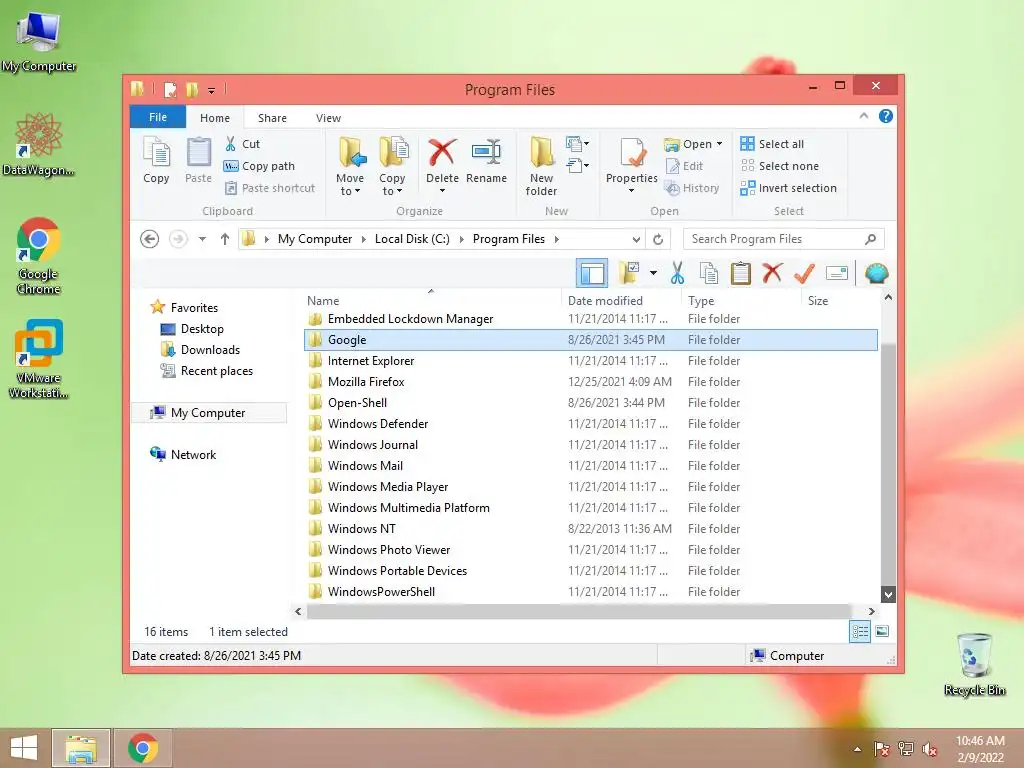Click the Copy pages icon in the toolbar
The image size is (1024, 768).
709,273
